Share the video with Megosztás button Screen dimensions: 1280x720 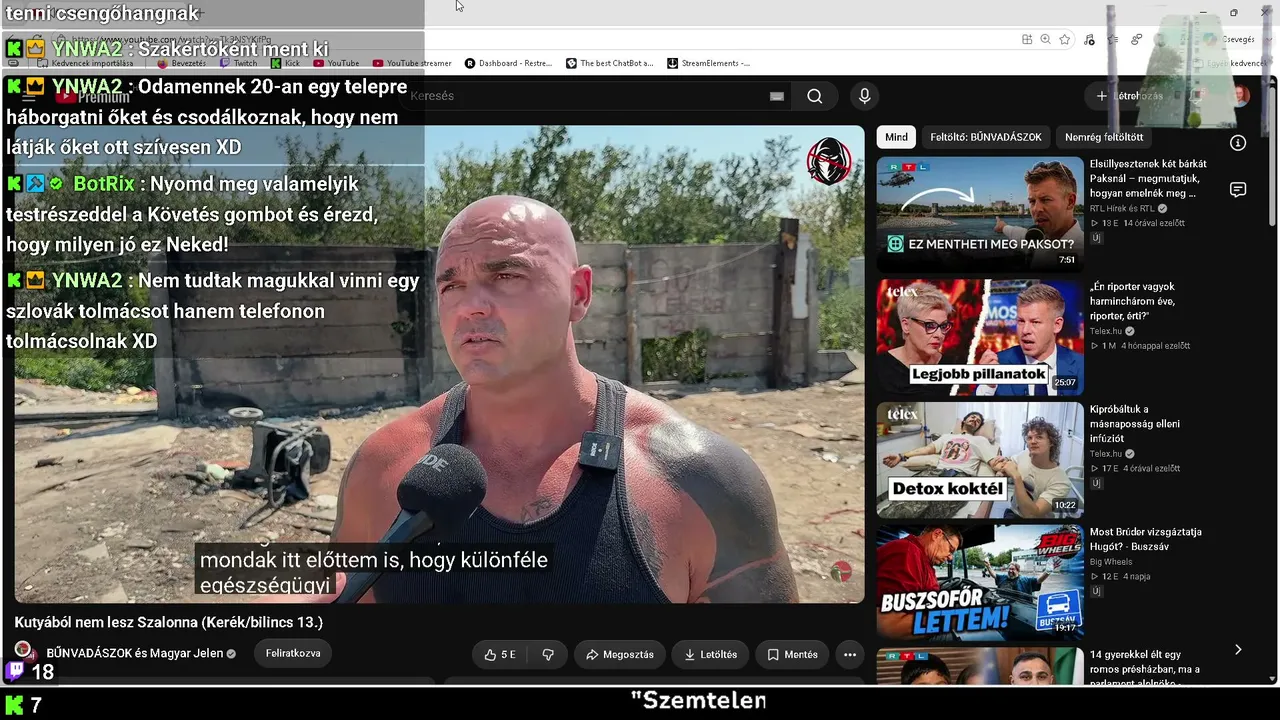tap(620, 655)
